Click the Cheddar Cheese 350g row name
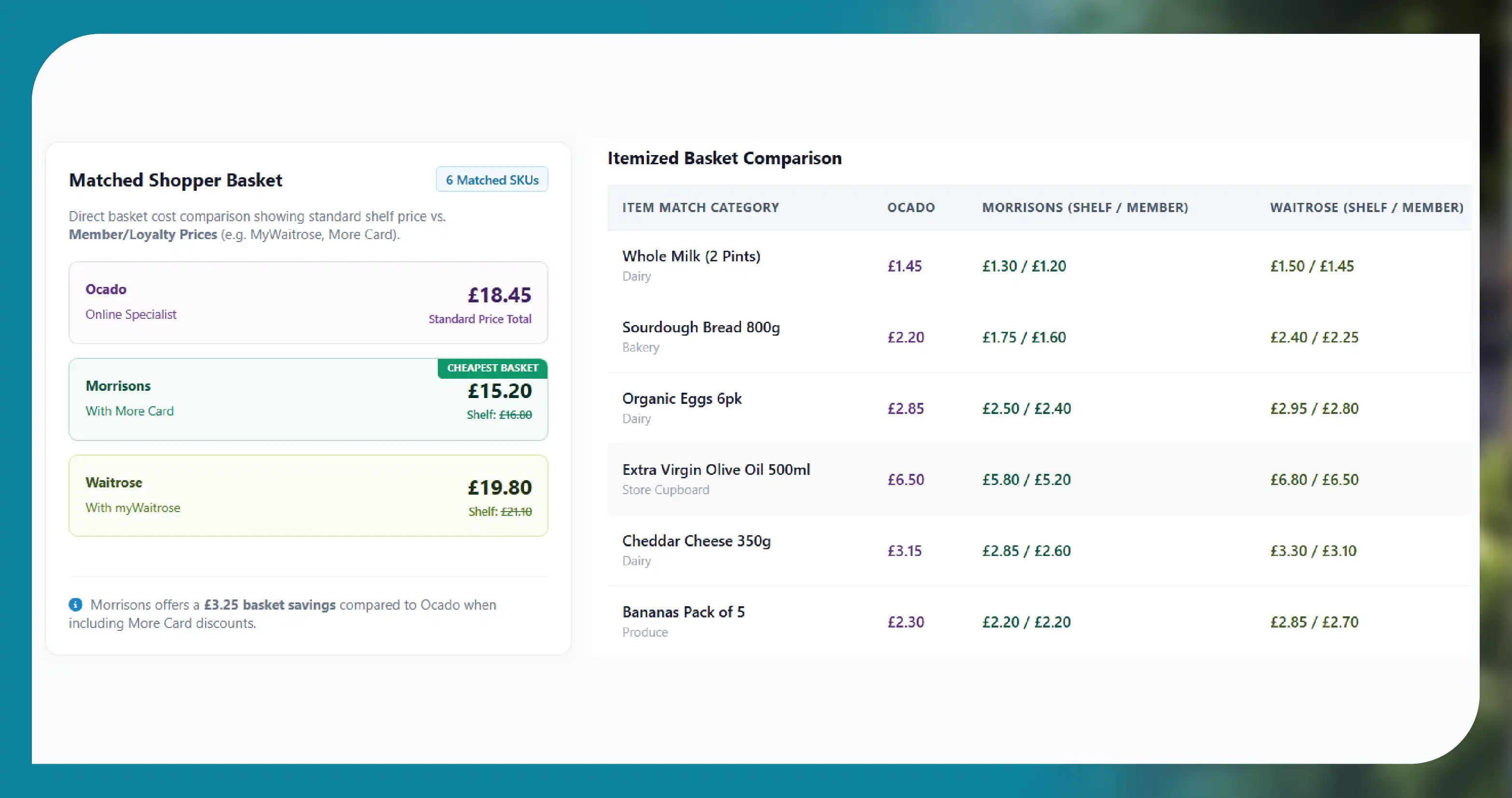The width and height of the screenshot is (1512, 798). click(697, 541)
